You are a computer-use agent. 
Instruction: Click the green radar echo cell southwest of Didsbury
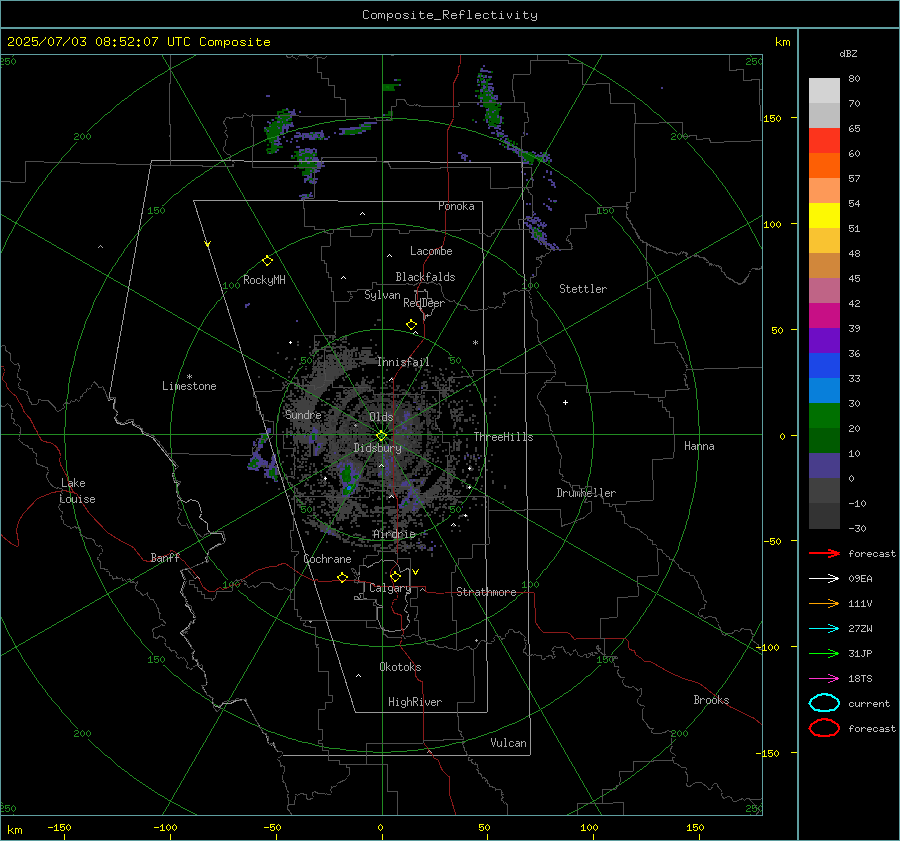(347, 480)
